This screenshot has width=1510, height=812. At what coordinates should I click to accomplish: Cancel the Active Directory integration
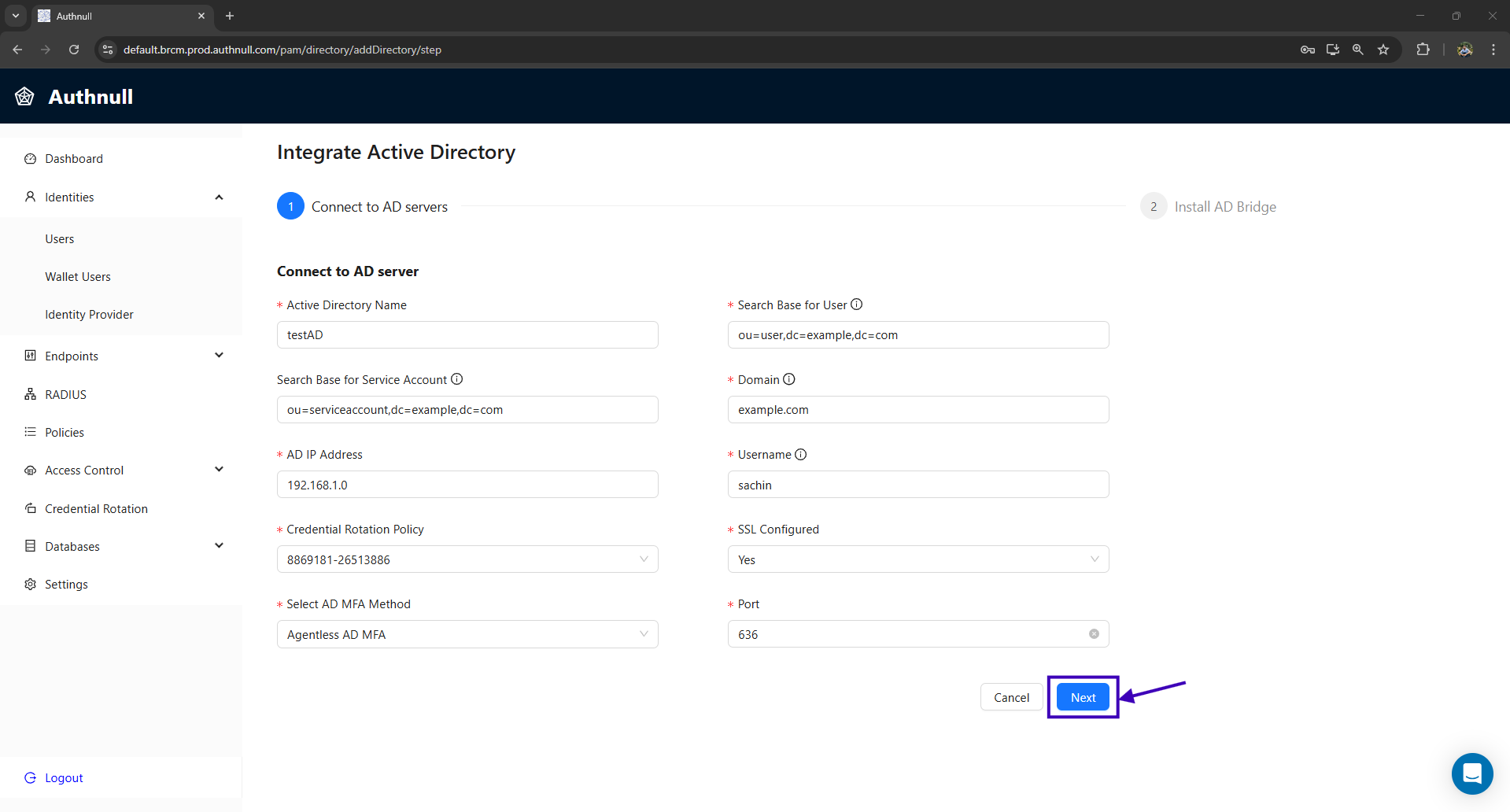point(1011,697)
